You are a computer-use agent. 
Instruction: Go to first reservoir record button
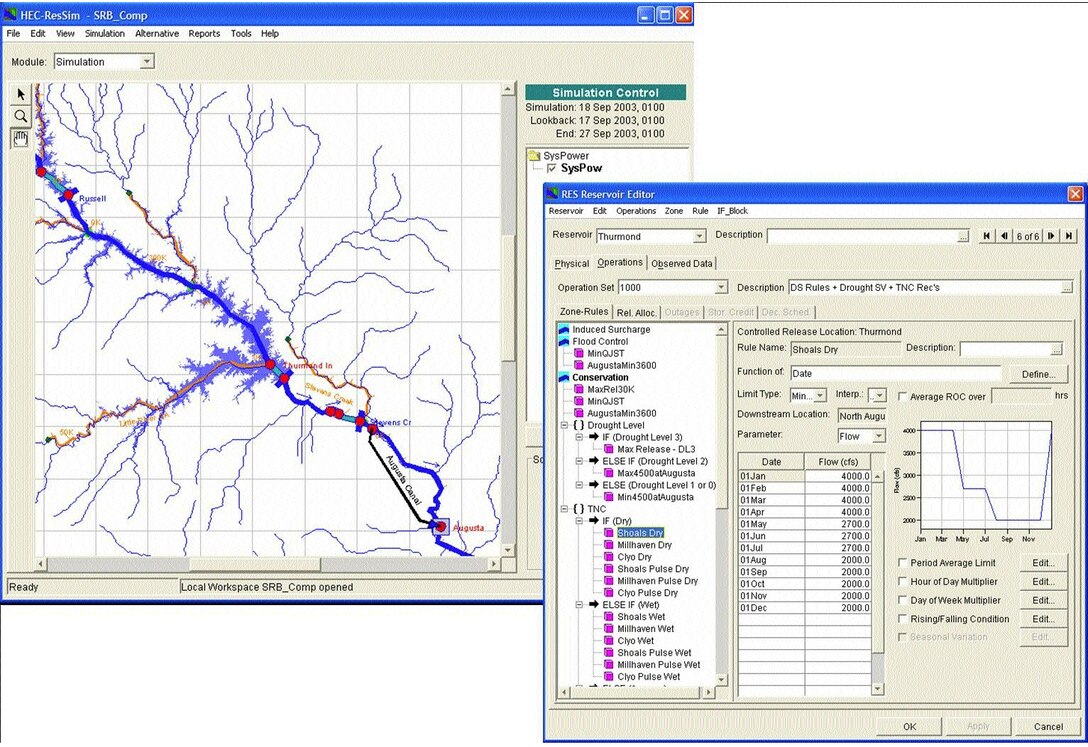point(987,236)
